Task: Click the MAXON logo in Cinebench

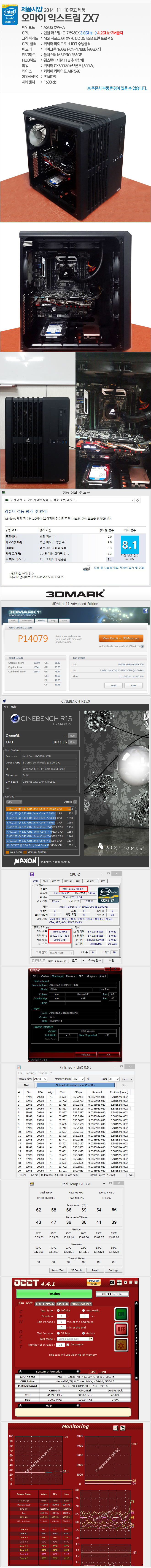Action: tap(25, 861)
